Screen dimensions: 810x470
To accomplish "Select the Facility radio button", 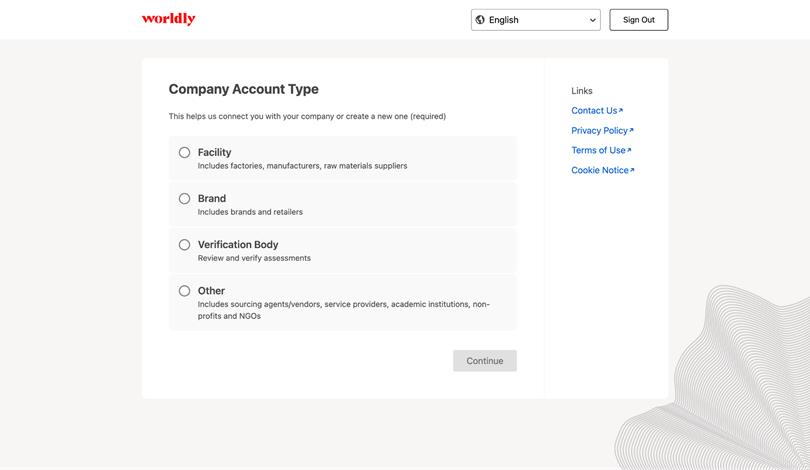I will click(184, 152).
